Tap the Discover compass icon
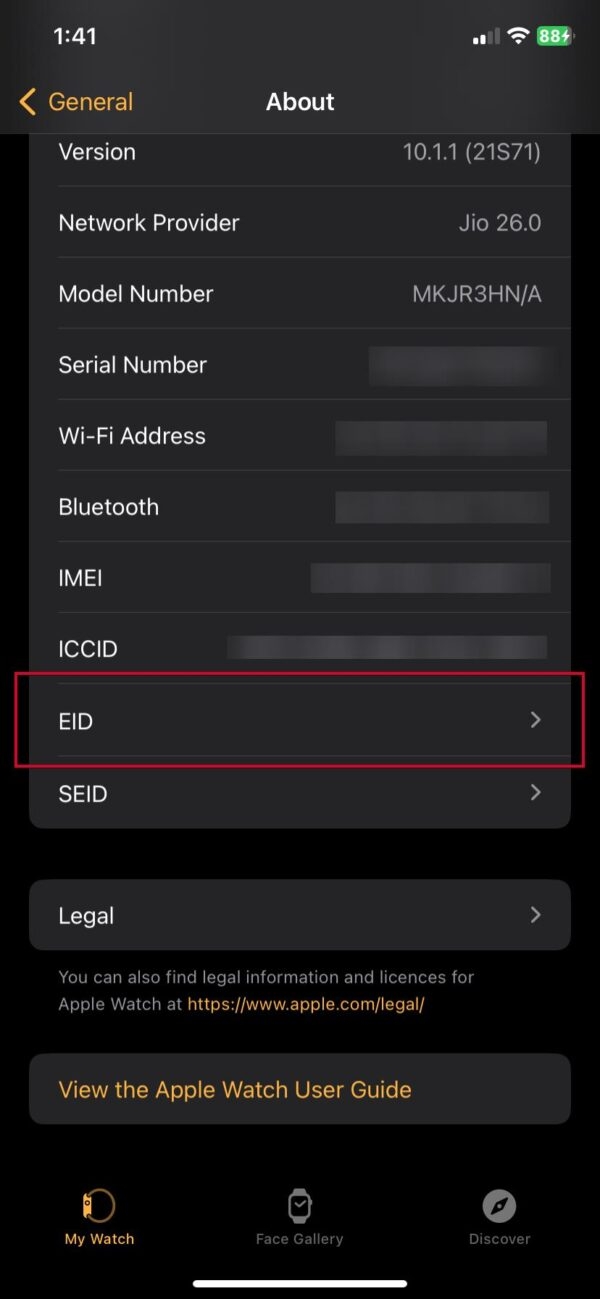The image size is (600, 1299). point(499,1205)
